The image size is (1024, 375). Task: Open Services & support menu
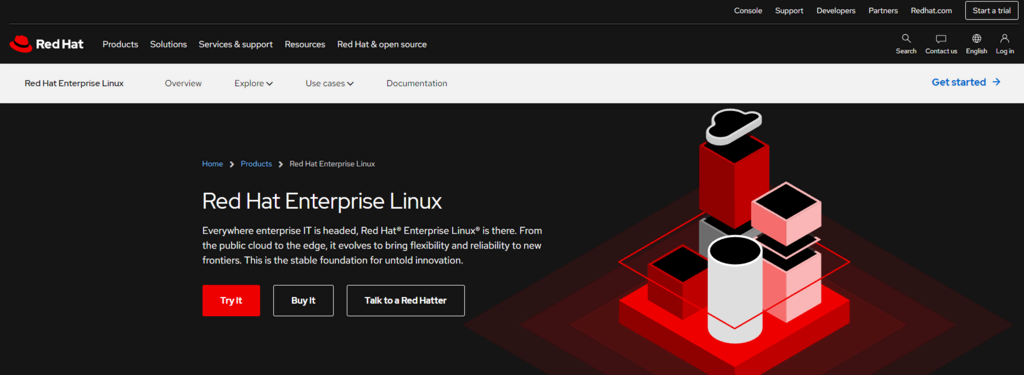(x=236, y=44)
